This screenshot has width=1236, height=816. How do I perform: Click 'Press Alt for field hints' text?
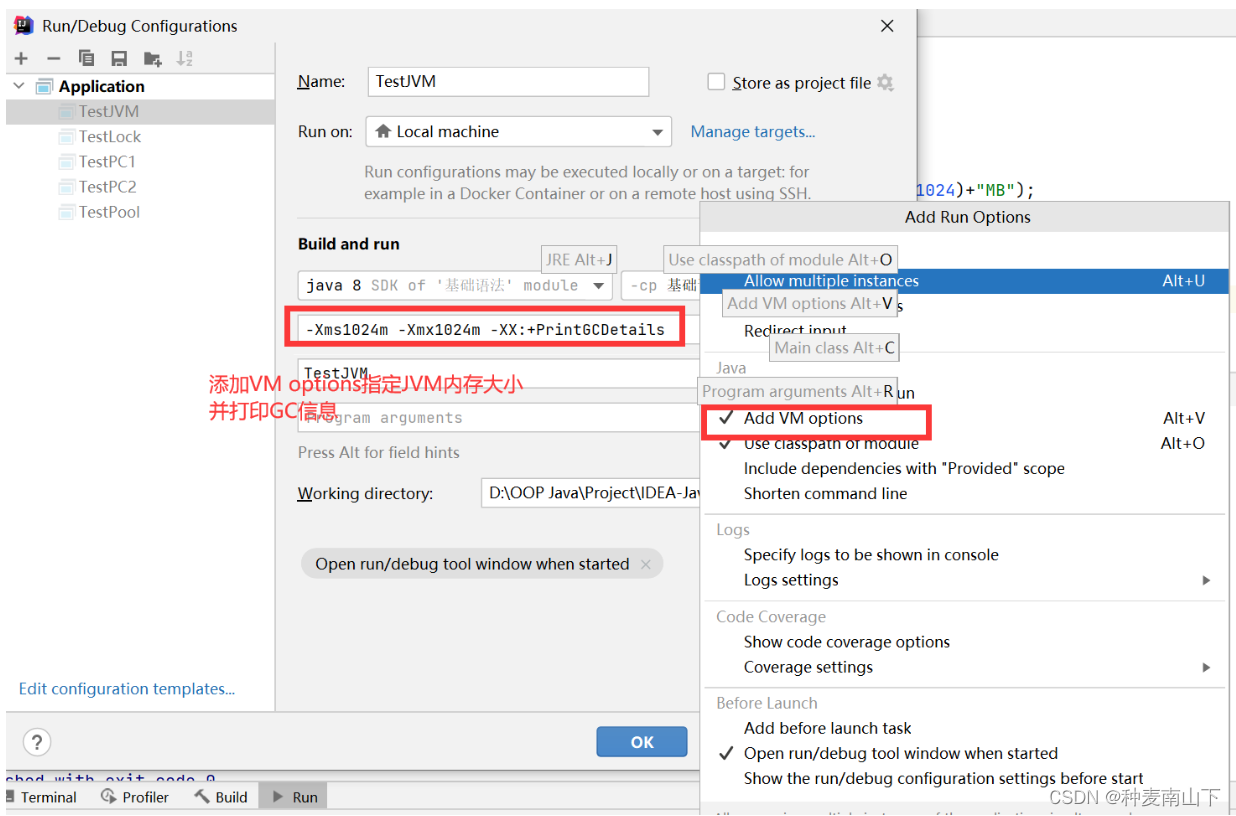[379, 452]
